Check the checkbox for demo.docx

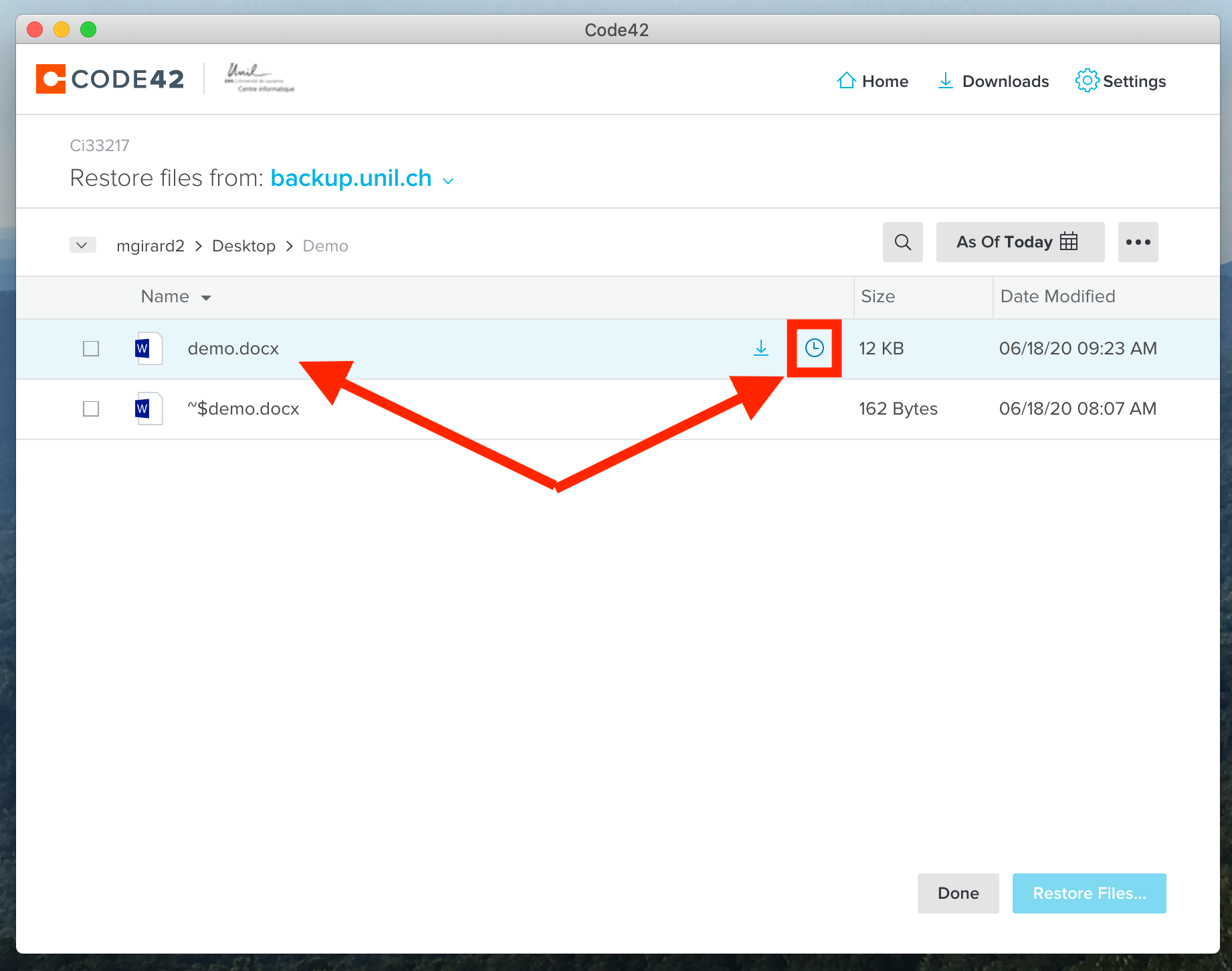tap(91, 348)
